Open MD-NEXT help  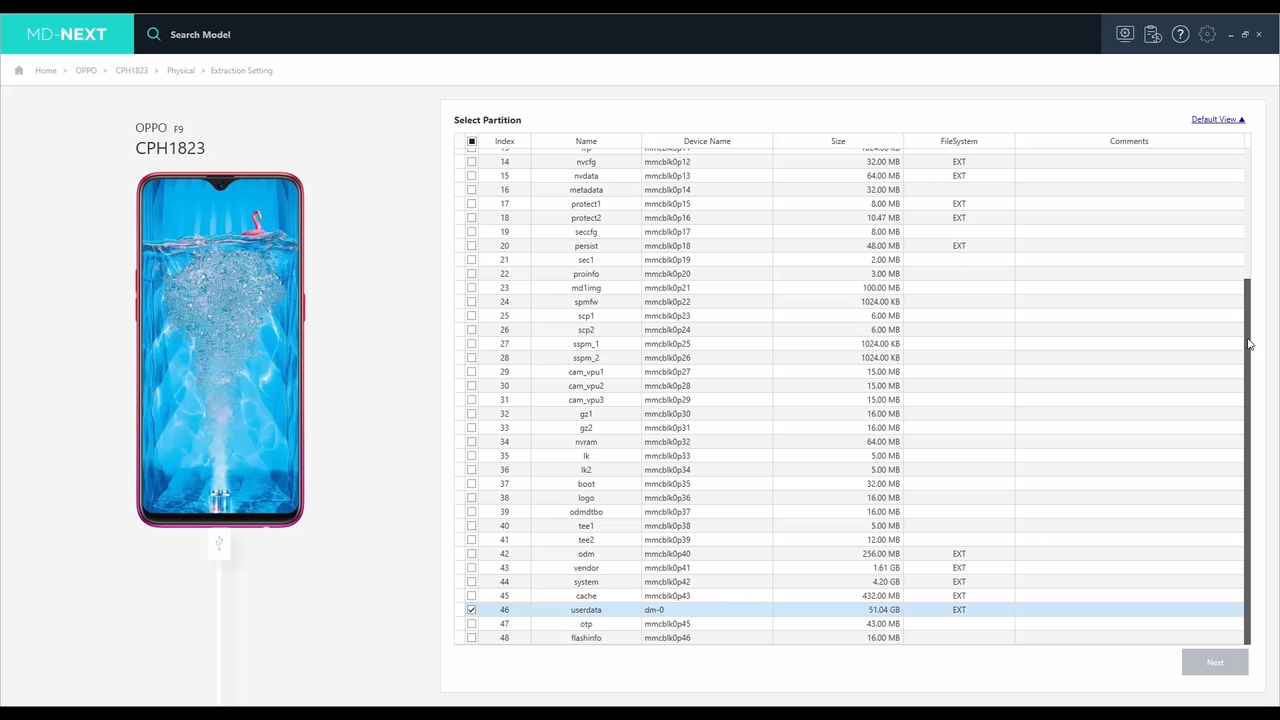point(1181,34)
